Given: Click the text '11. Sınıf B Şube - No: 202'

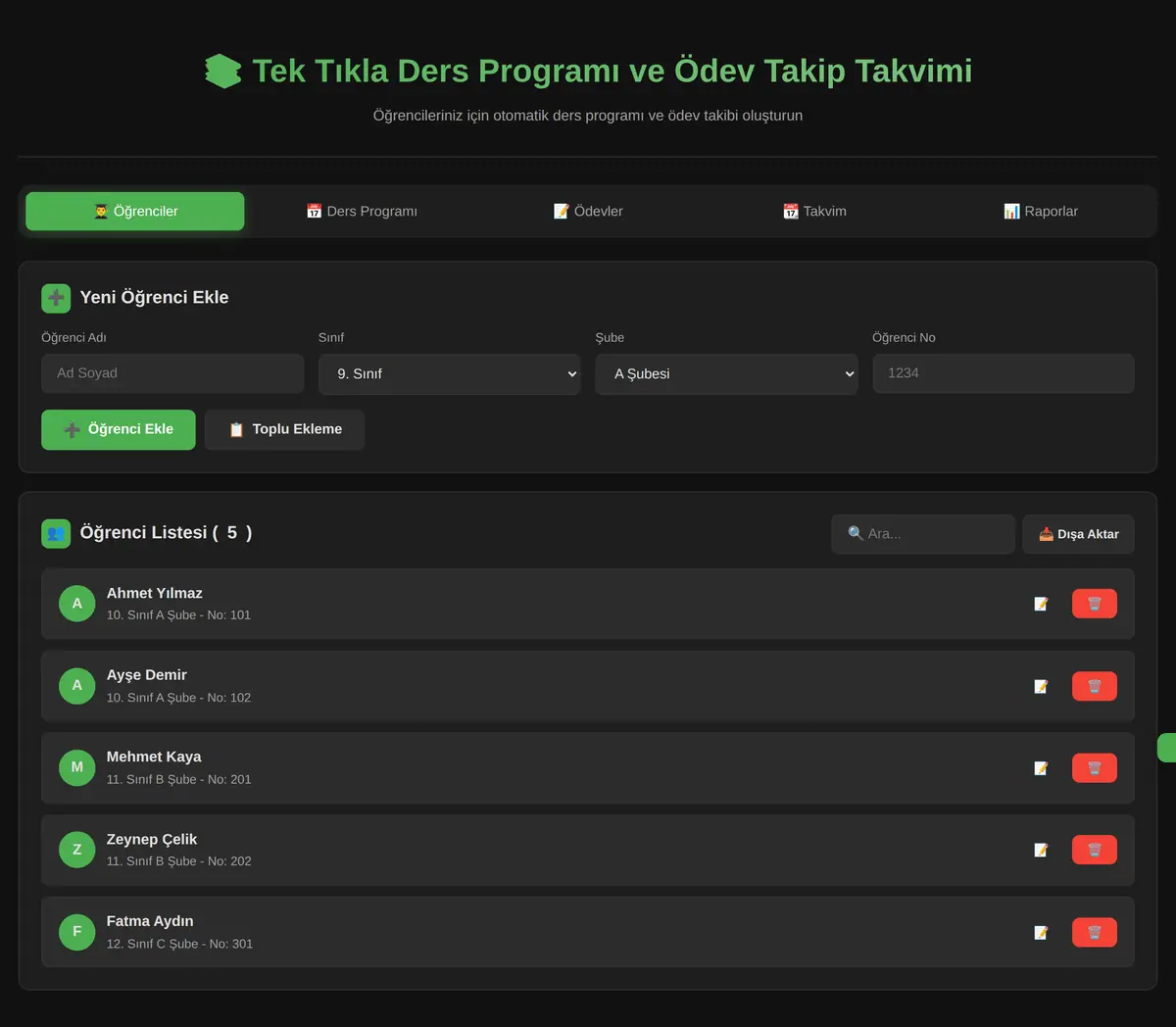Looking at the screenshot, I should [x=179, y=861].
